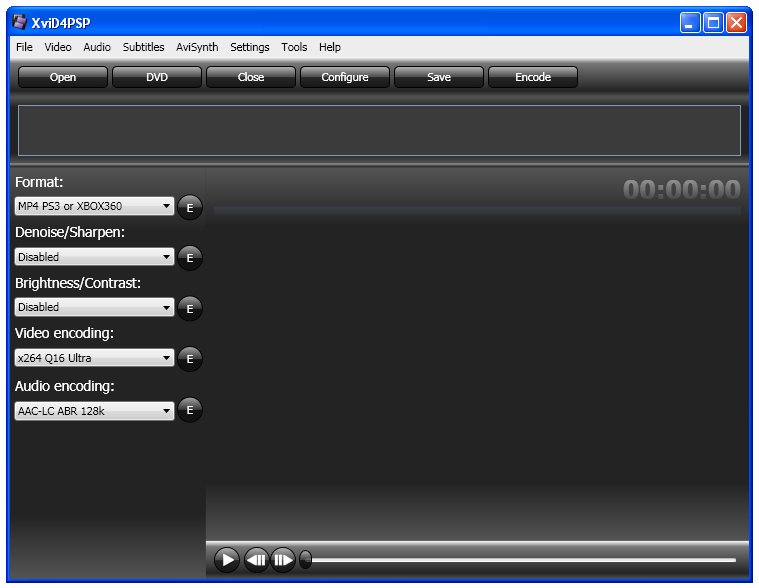The height and width of the screenshot is (588, 759).
Task: Click the E edit button beside Brightness/Contrast
Action: (x=190, y=309)
